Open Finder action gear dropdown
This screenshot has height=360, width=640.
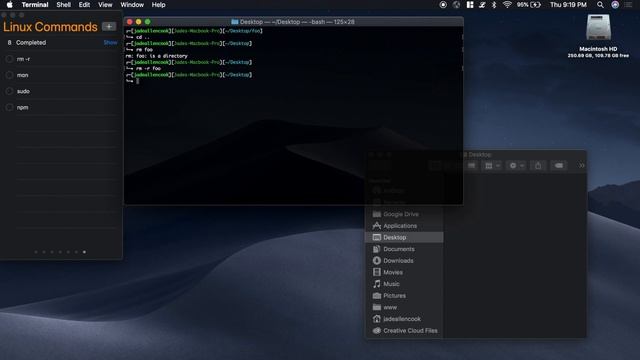516,166
